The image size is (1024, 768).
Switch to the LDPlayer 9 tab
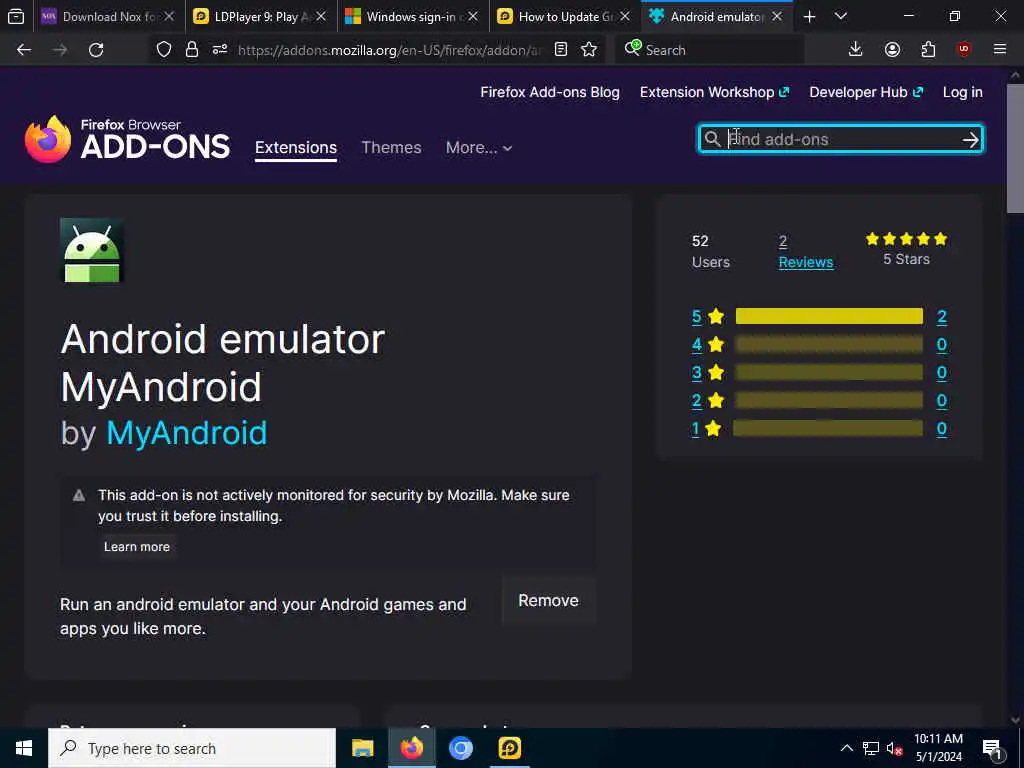(261, 16)
